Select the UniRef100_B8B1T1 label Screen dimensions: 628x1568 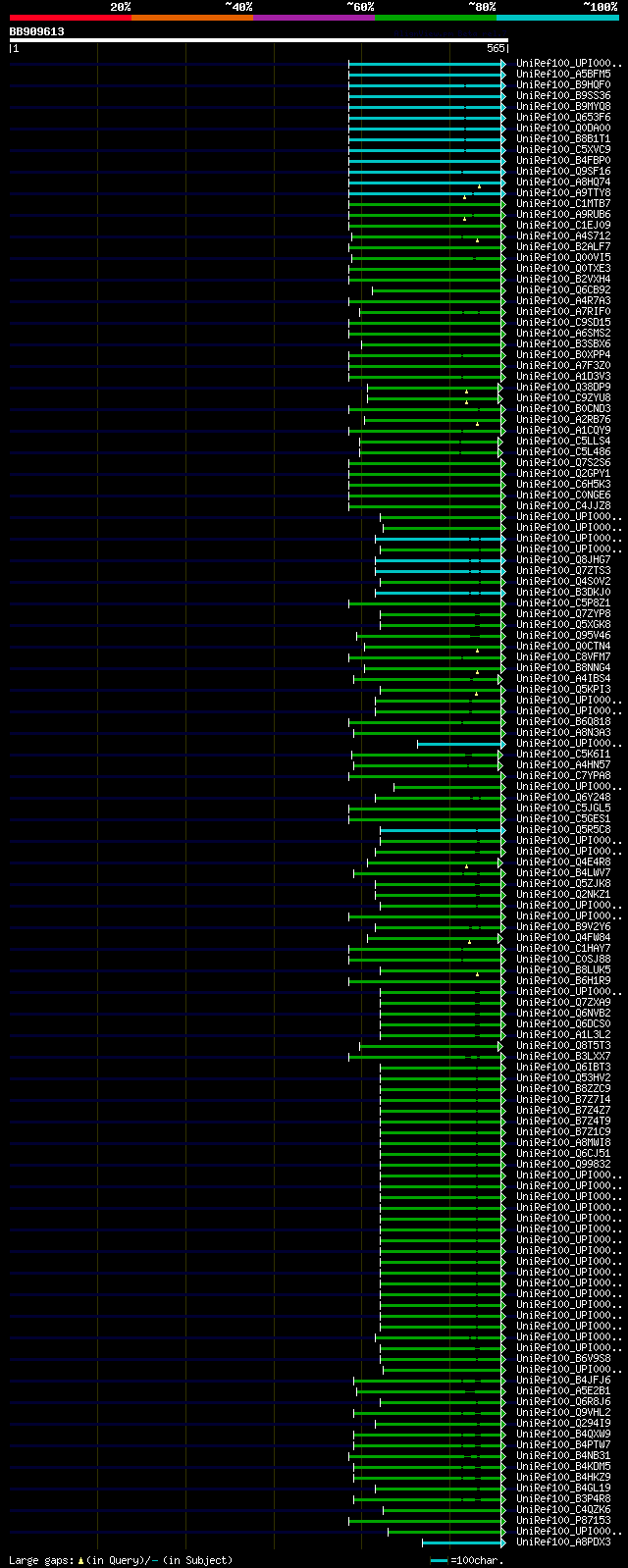(563, 139)
